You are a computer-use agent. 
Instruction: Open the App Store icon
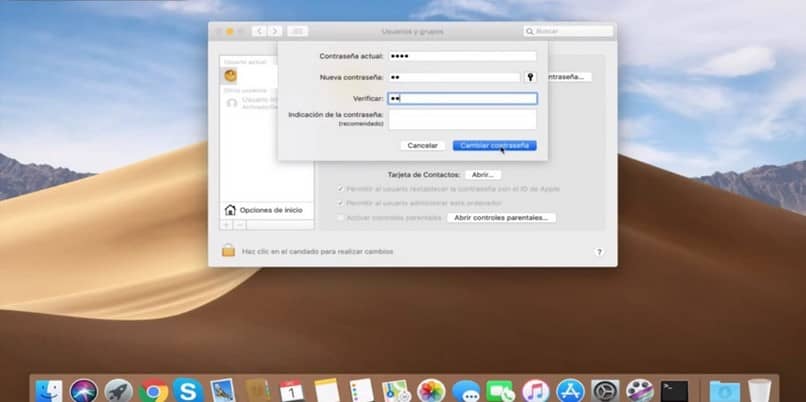[570, 391]
